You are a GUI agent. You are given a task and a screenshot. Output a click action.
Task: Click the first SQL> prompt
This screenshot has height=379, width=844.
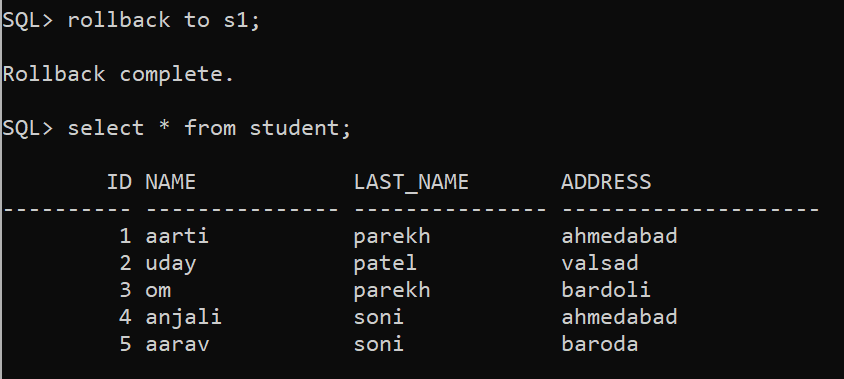point(28,20)
